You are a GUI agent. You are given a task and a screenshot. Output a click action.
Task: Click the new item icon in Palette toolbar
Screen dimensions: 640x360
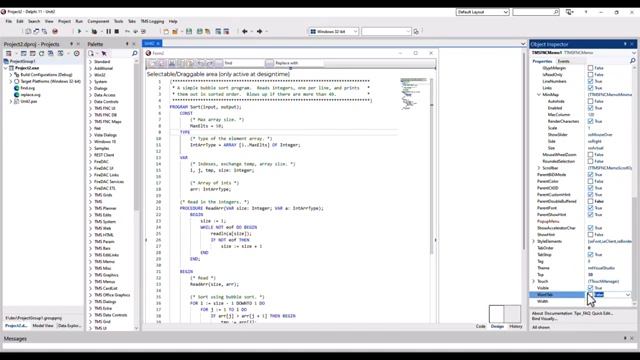[91, 53]
